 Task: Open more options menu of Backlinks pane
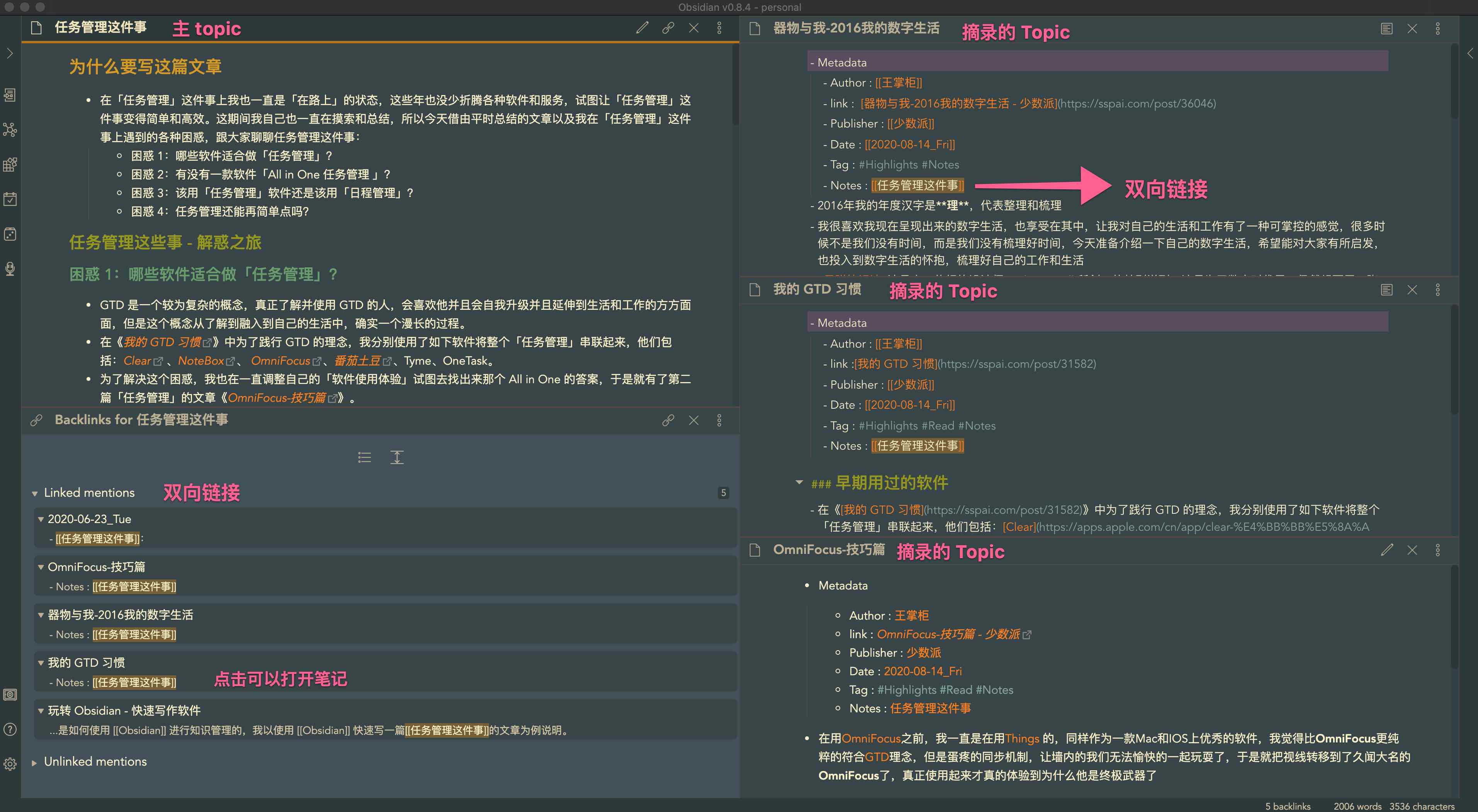(x=719, y=420)
